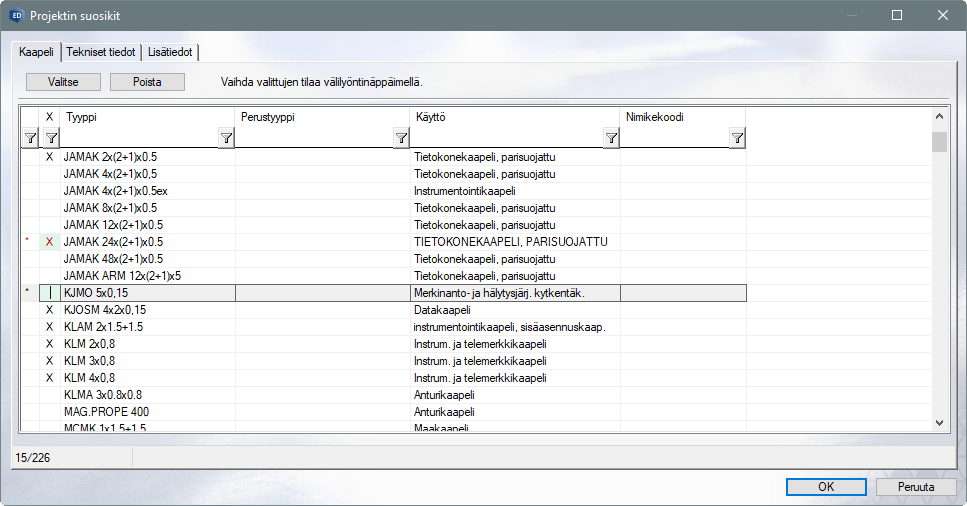Switch to the Tekniset tiedot tab
The height and width of the screenshot is (506, 967).
click(101, 52)
